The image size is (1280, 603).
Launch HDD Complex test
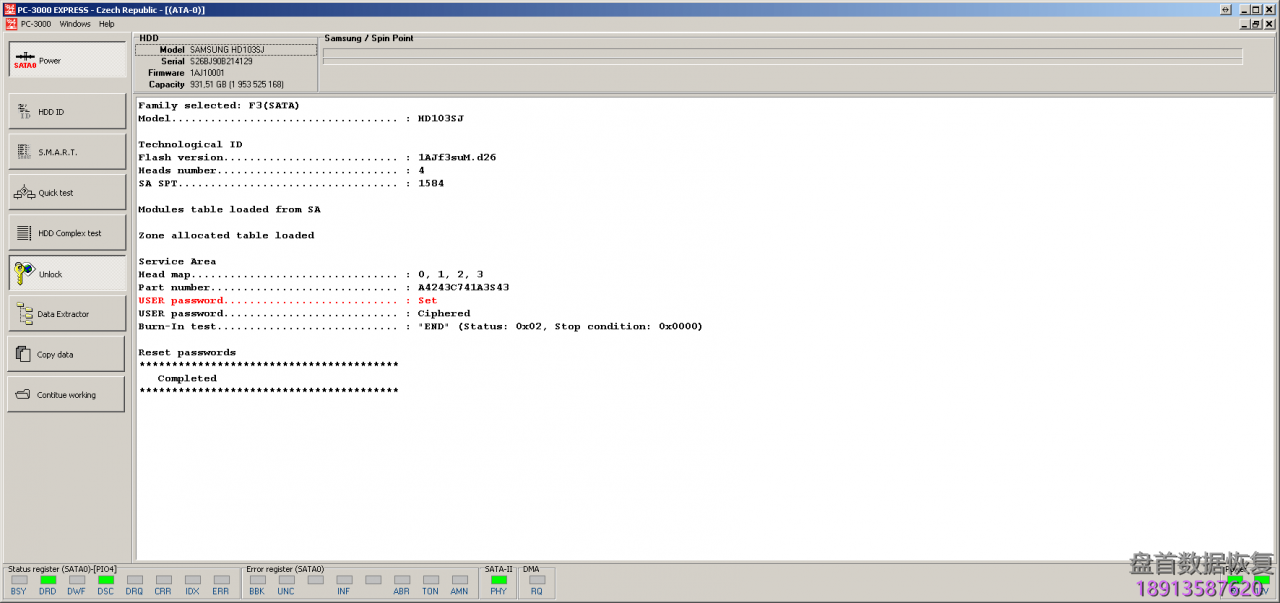(x=67, y=233)
